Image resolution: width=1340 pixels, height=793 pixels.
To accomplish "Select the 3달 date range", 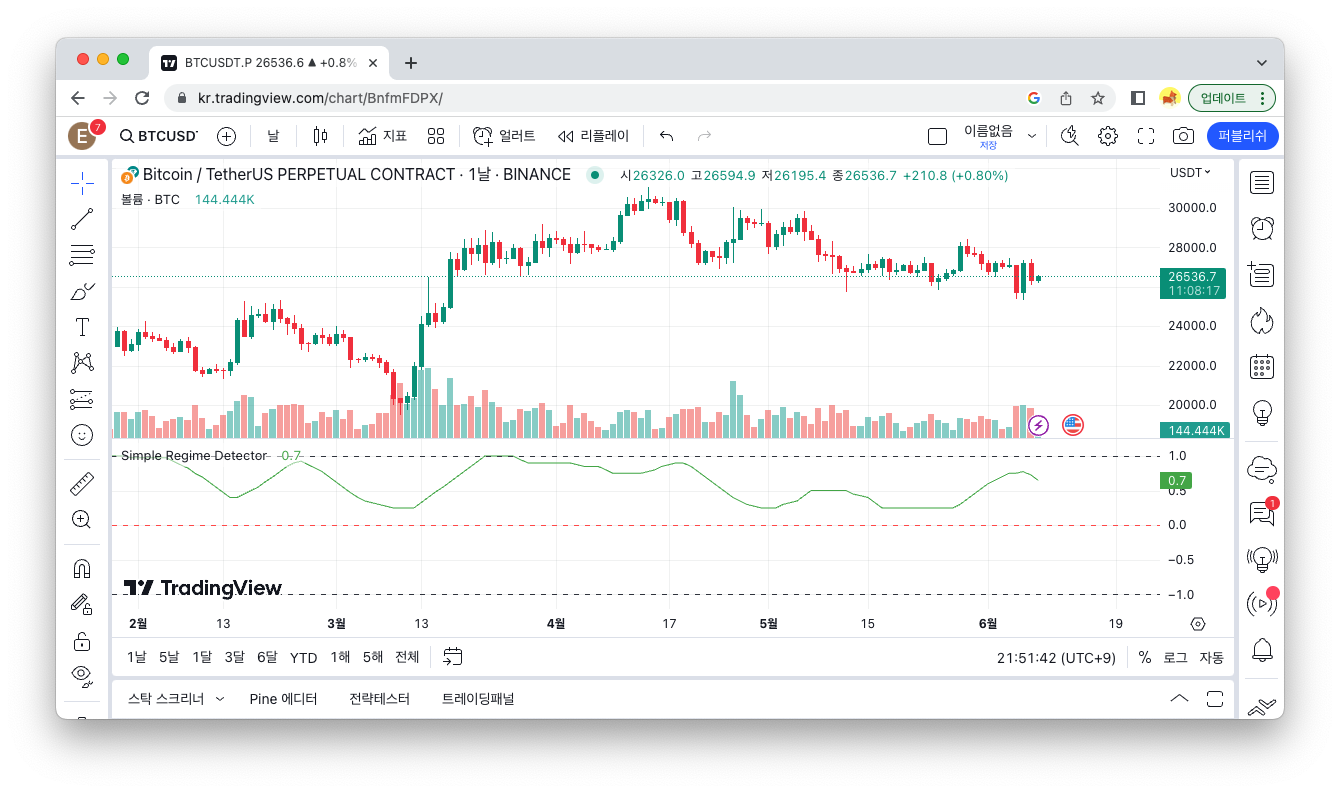I will coord(235,657).
